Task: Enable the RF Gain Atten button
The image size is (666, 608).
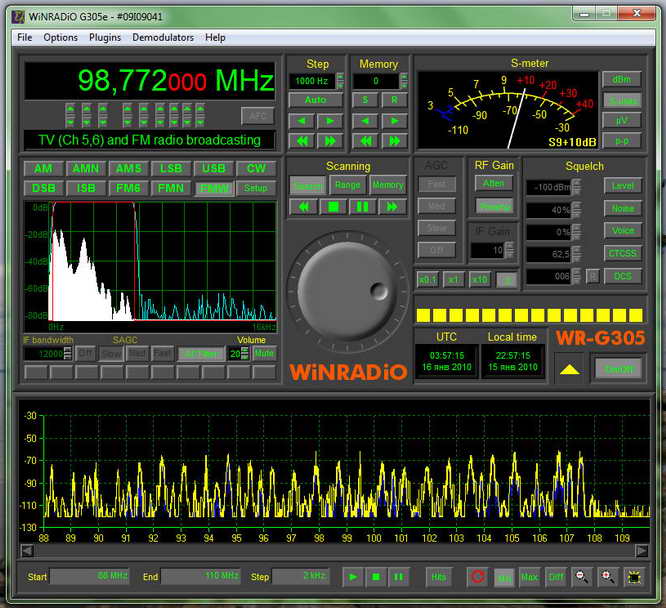Action: pos(494,183)
